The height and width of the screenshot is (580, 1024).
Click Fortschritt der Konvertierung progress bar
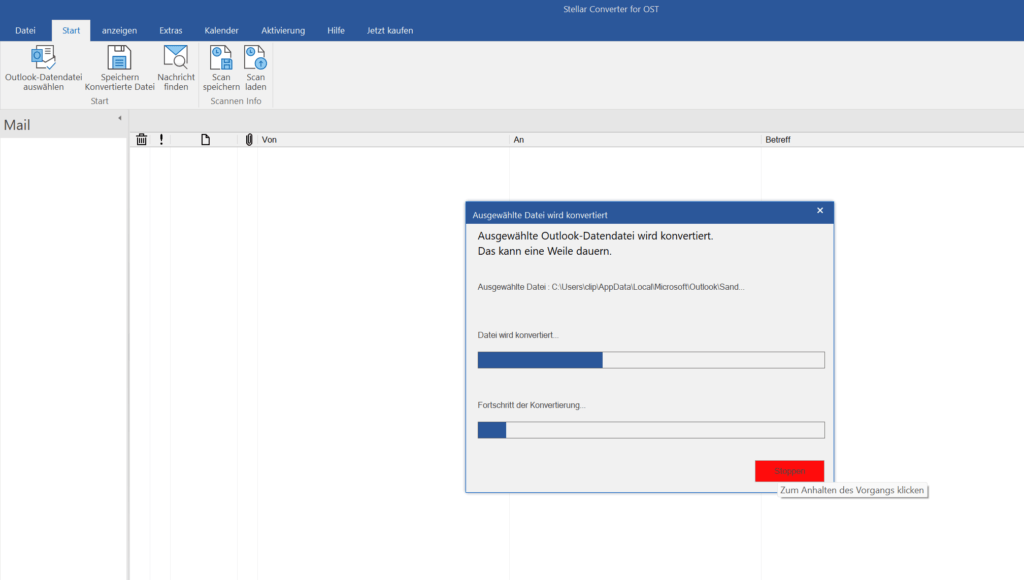pos(651,430)
